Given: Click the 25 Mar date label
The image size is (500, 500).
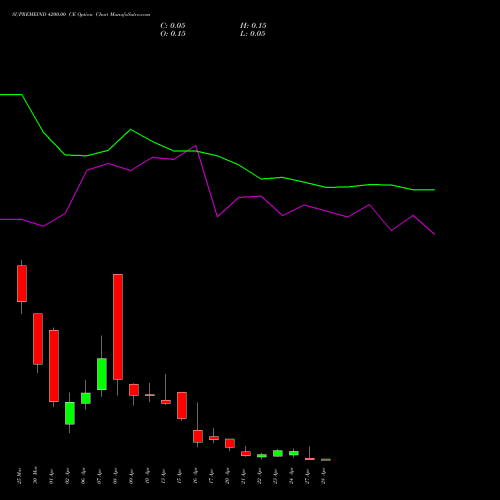Looking at the screenshot, I should 19,476.
